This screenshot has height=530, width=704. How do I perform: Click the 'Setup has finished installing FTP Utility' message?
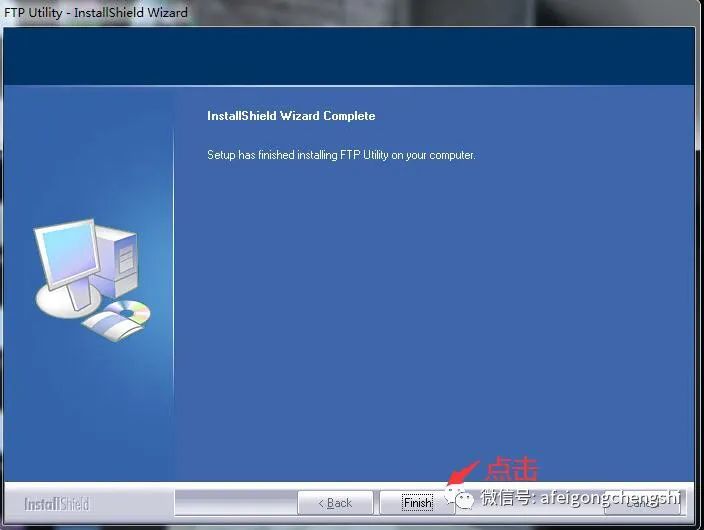pyautogui.click(x=341, y=155)
